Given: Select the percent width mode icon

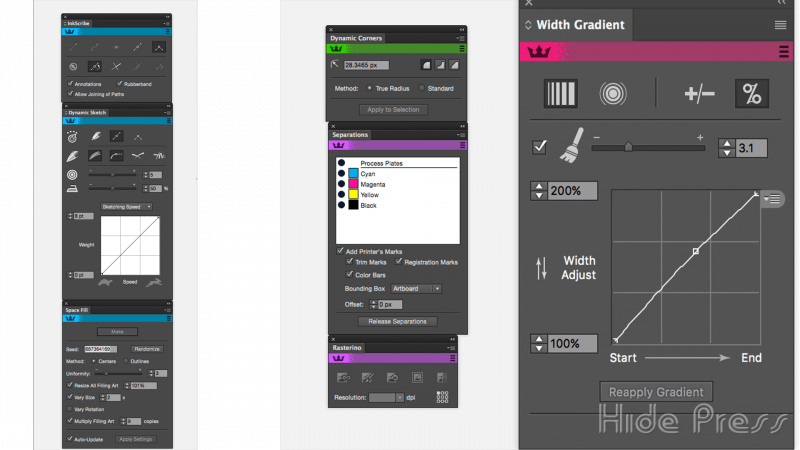Looking at the screenshot, I should point(752,94).
